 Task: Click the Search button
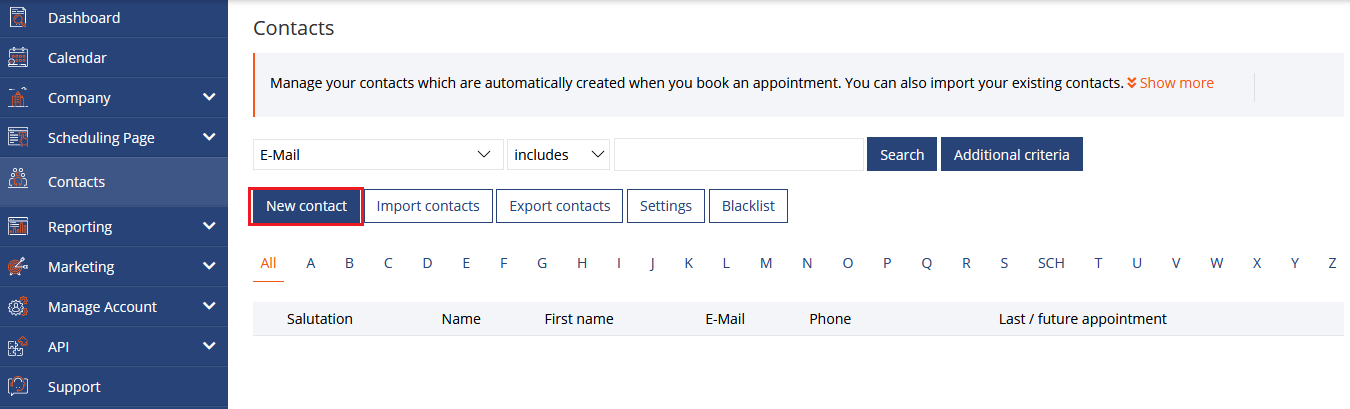902,155
